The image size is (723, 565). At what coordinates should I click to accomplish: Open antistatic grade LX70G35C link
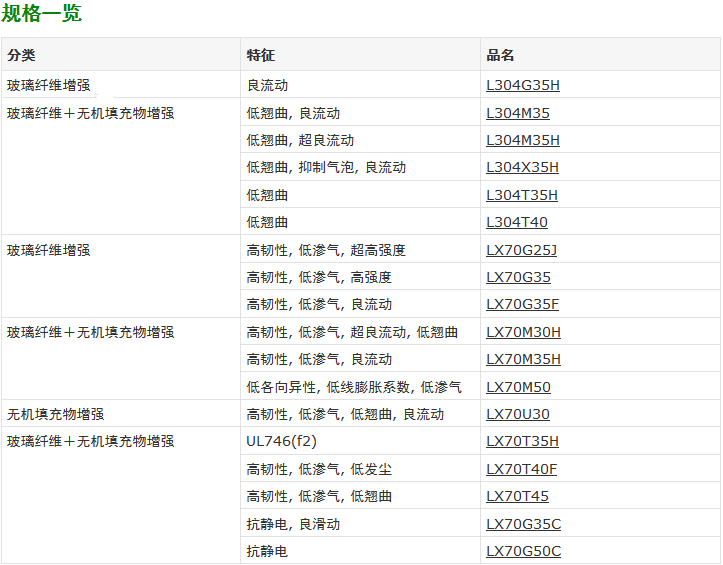pos(523,524)
